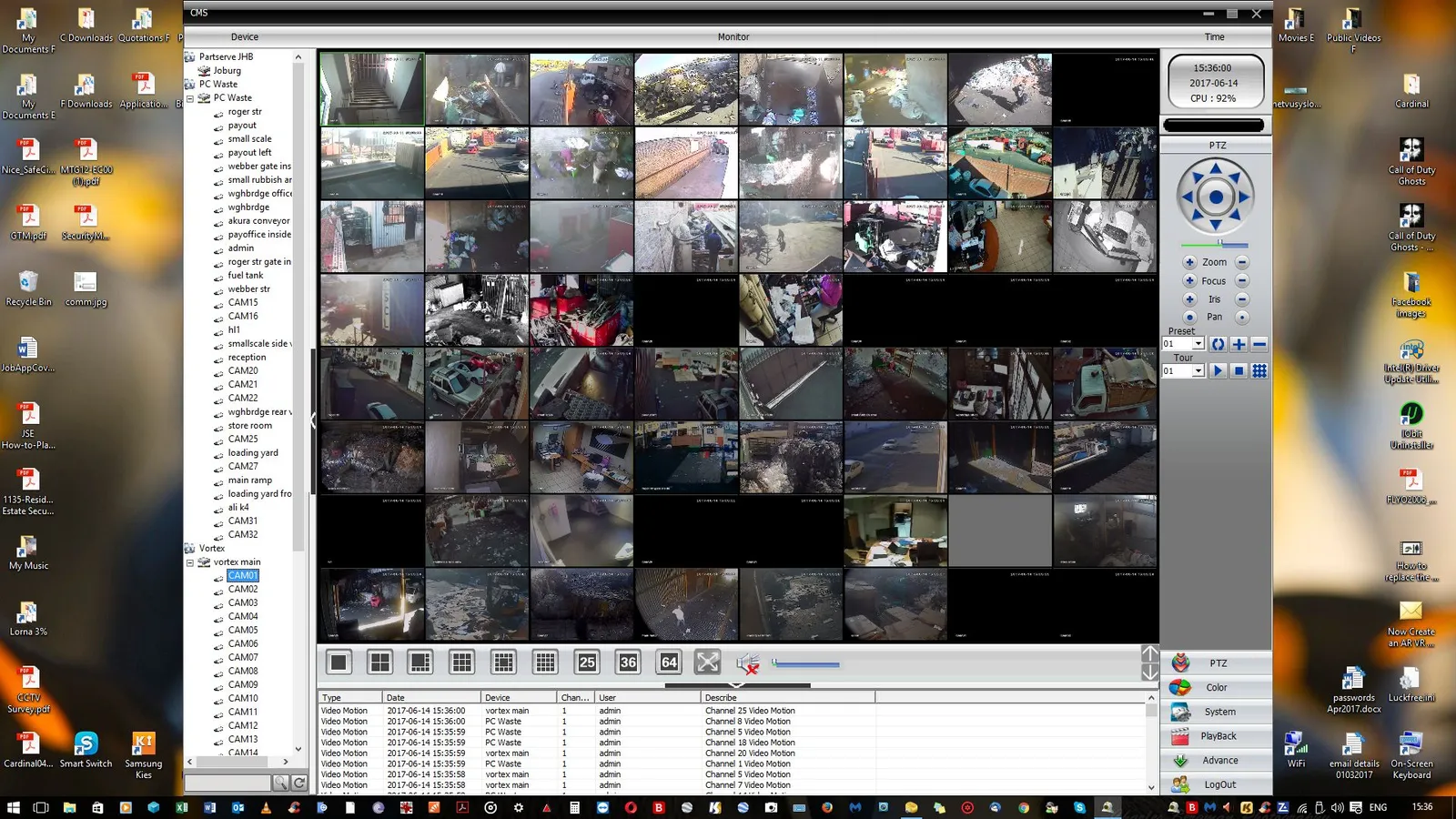Open the Preset number dropdown

[x=1198, y=344]
